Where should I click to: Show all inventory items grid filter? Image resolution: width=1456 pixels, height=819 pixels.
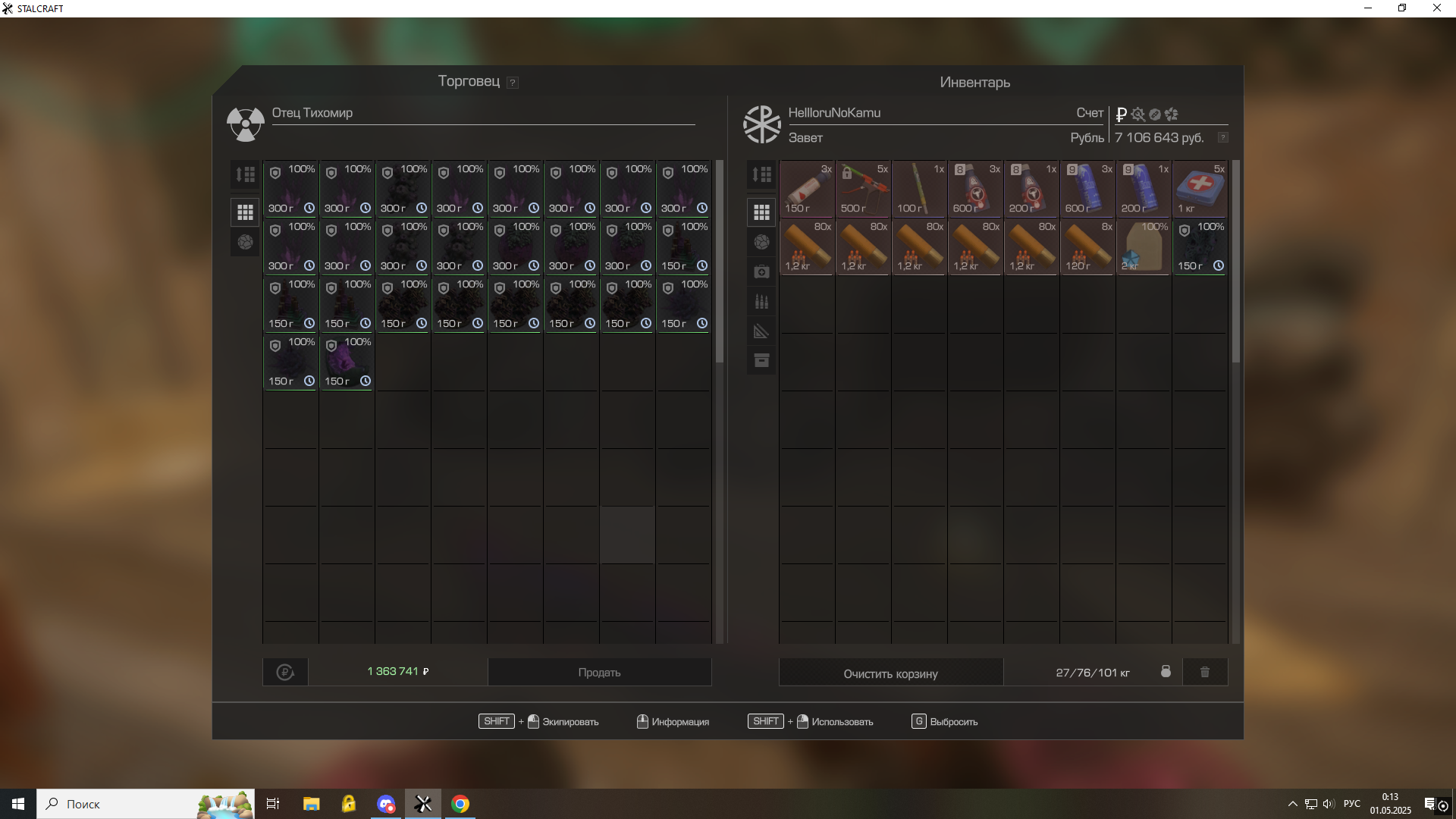(761, 212)
